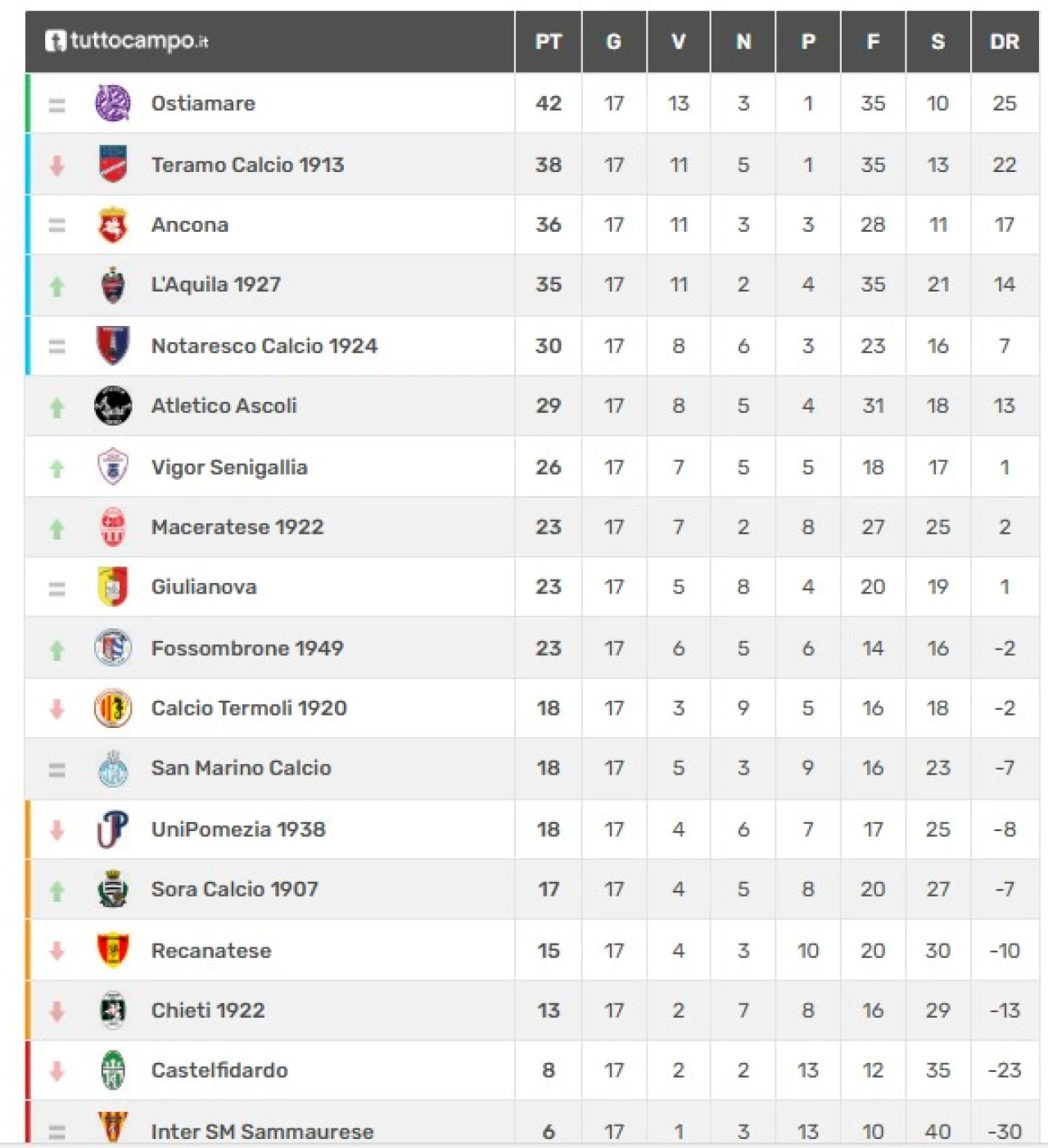Viewport: 1048px width, 1148px height.
Task: Click the green up arrow beside Sora Calcio
Action: (56, 890)
